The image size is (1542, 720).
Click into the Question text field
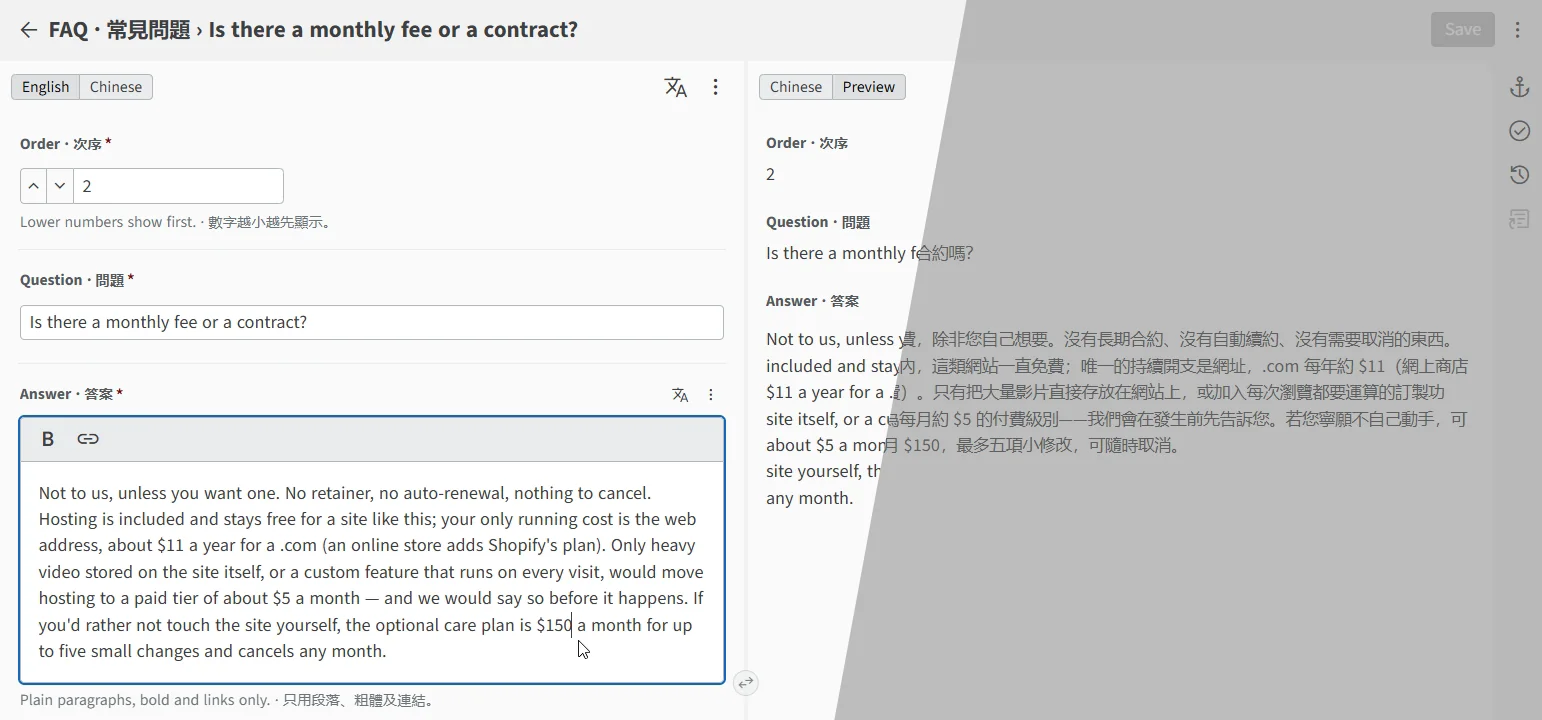(372, 322)
